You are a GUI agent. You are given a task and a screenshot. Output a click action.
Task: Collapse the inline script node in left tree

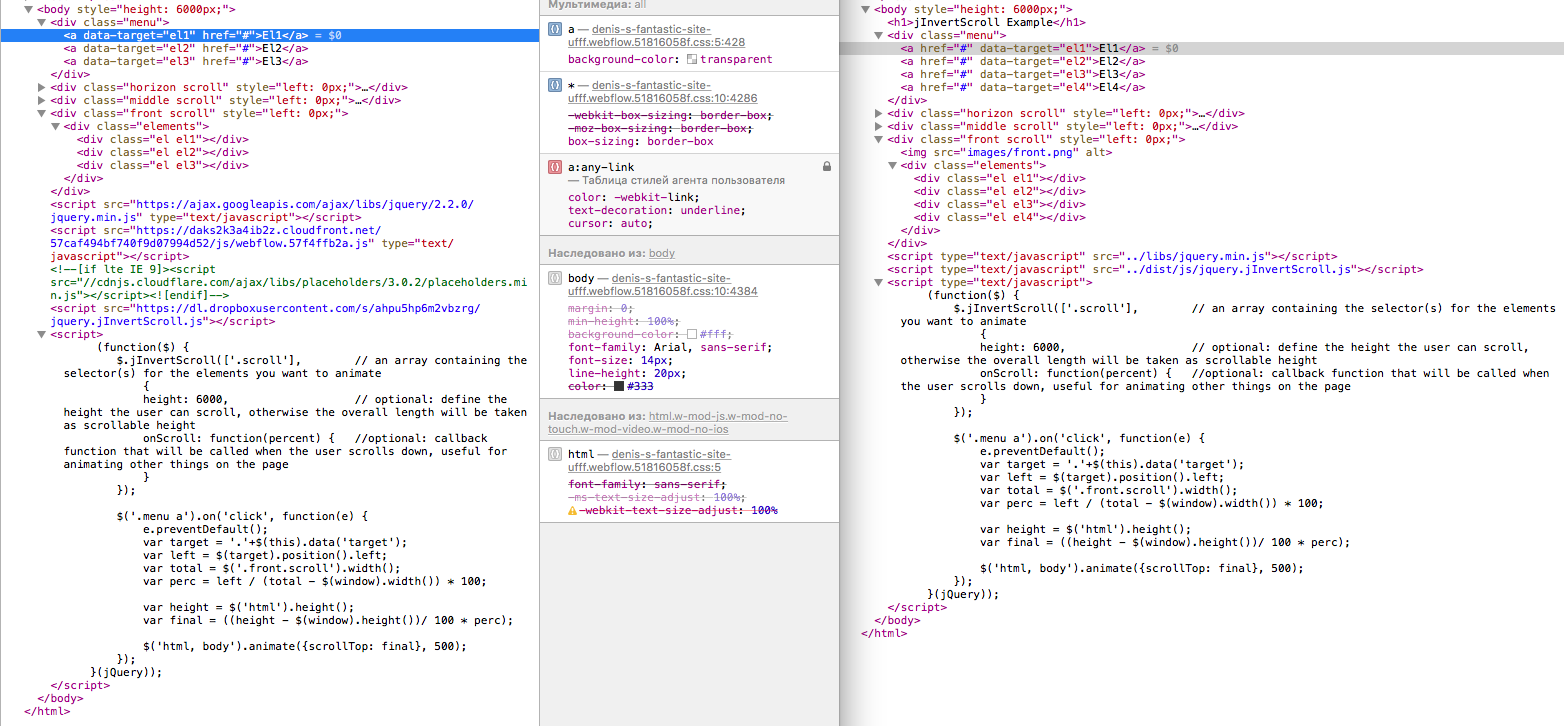(x=42, y=335)
